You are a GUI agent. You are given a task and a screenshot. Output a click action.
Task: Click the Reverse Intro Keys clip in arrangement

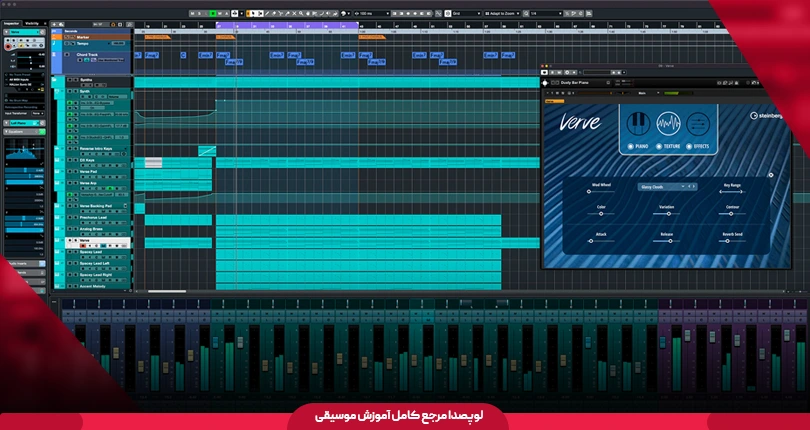click(x=207, y=150)
